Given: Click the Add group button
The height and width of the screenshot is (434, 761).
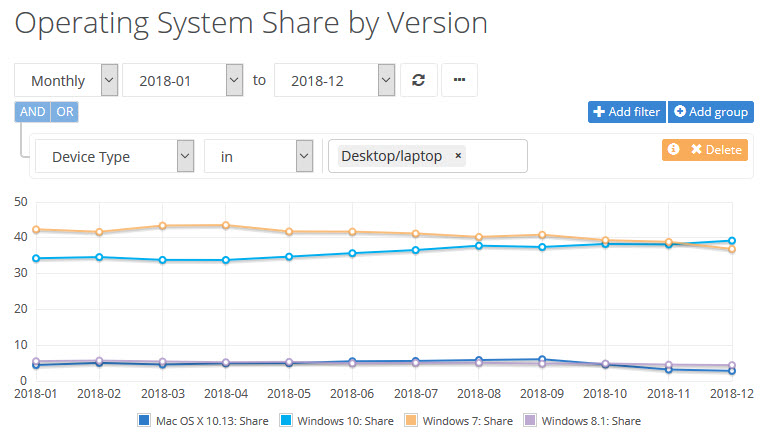Looking at the screenshot, I should pyautogui.click(x=710, y=112).
